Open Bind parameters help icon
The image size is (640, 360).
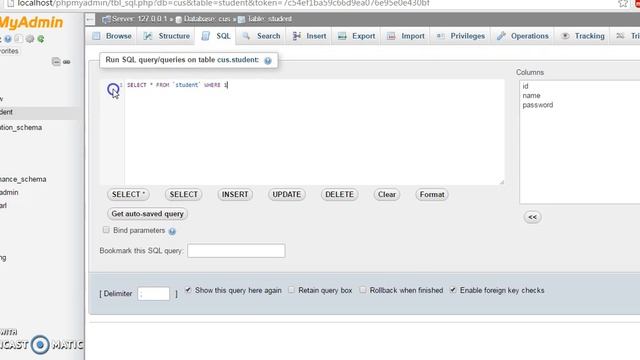[172, 231]
